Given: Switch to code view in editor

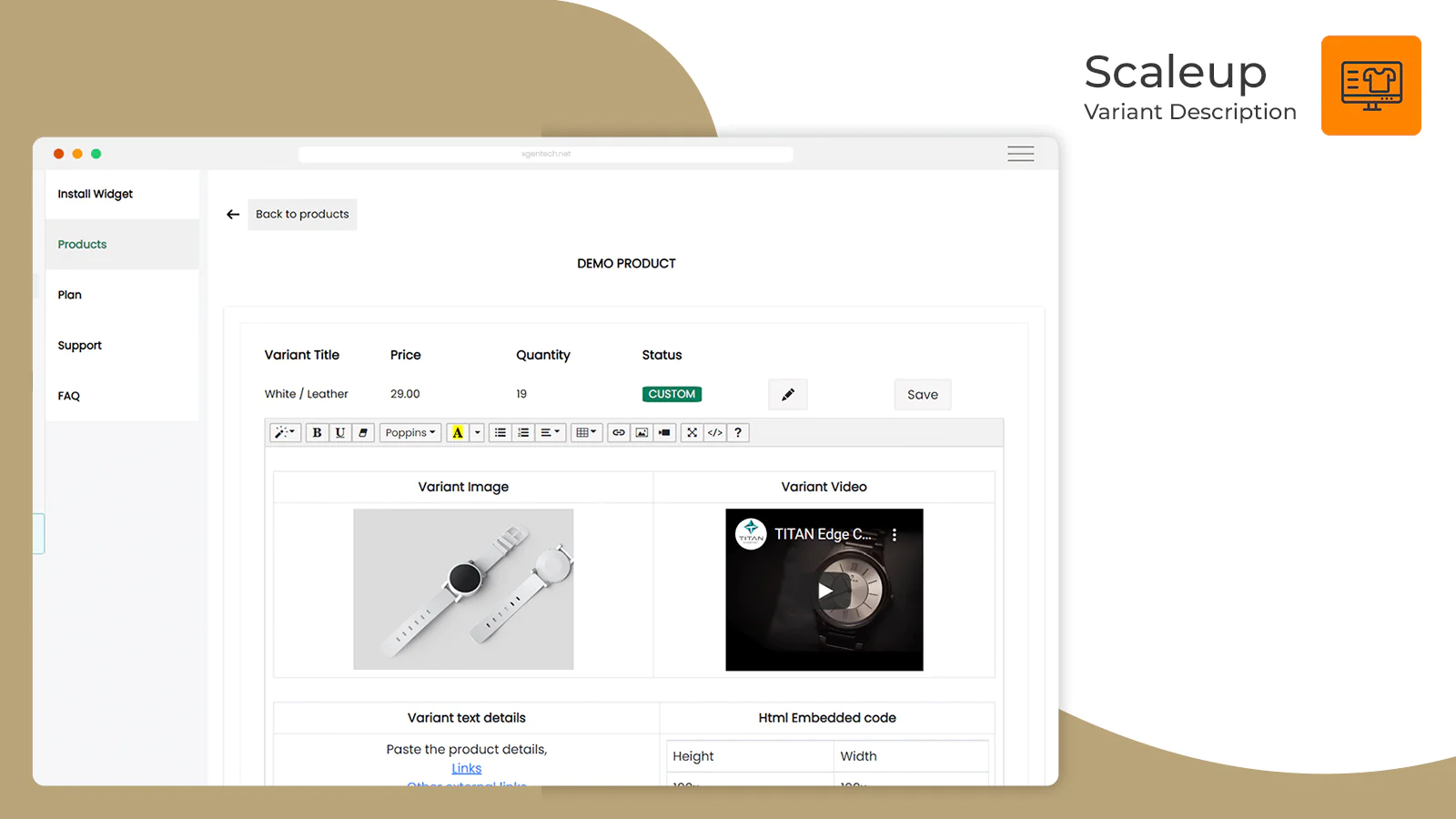Looking at the screenshot, I should pyautogui.click(x=715, y=433).
